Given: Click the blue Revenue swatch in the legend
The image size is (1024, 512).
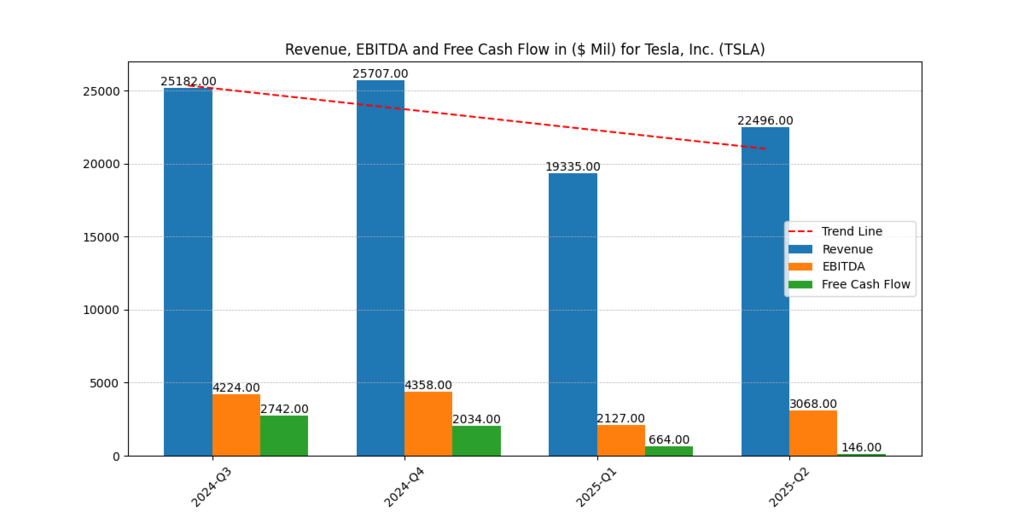Looking at the screenshot, I should point(802,249).
